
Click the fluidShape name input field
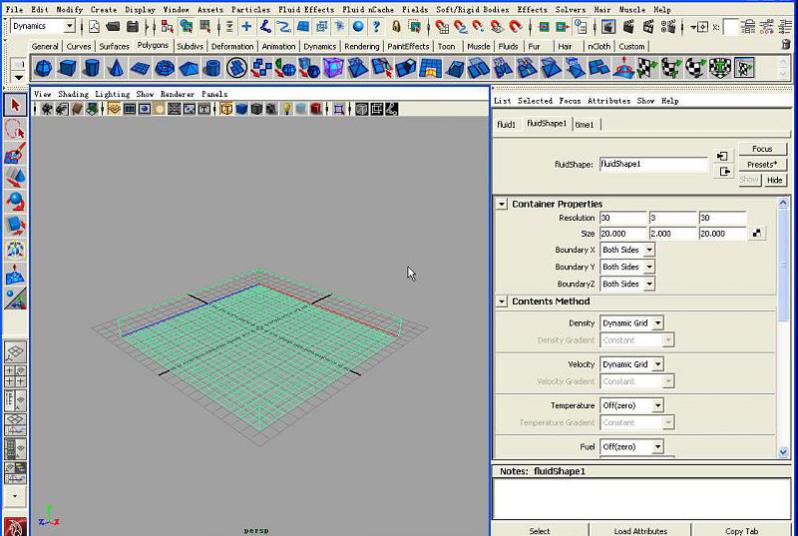coord(653,164)
